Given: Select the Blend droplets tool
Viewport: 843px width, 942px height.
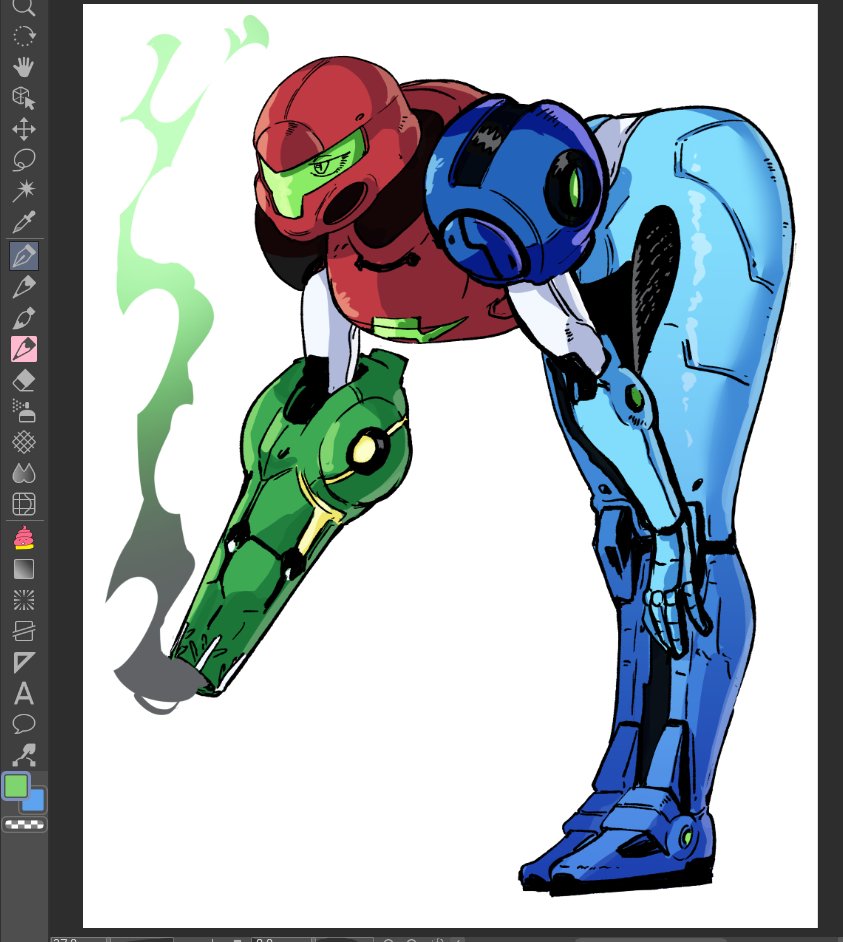Looking at the screenshot, I should 24,473.
